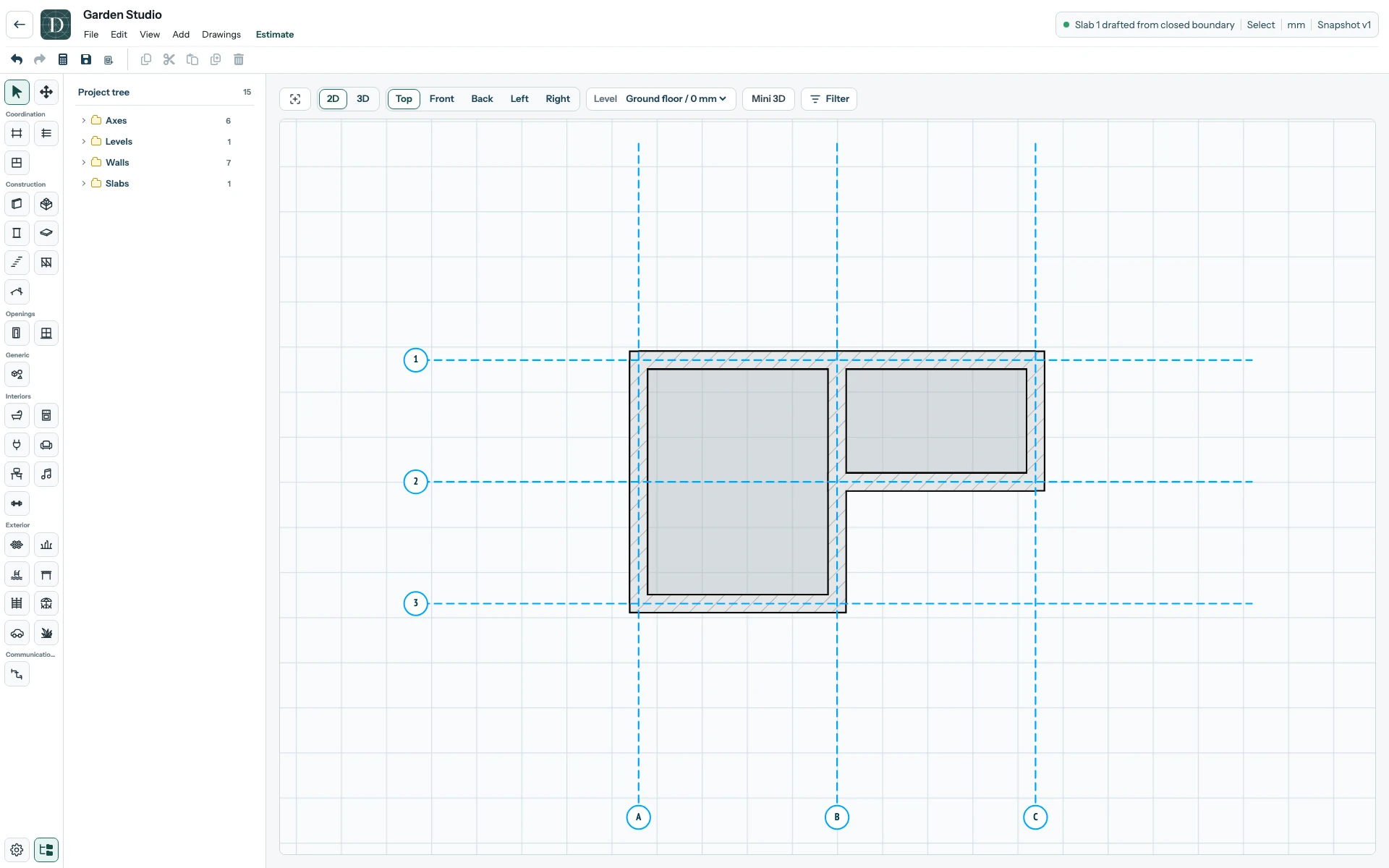Go back with the arrow button
Viewport: 1389px width, 868px height.
[20, 25]
